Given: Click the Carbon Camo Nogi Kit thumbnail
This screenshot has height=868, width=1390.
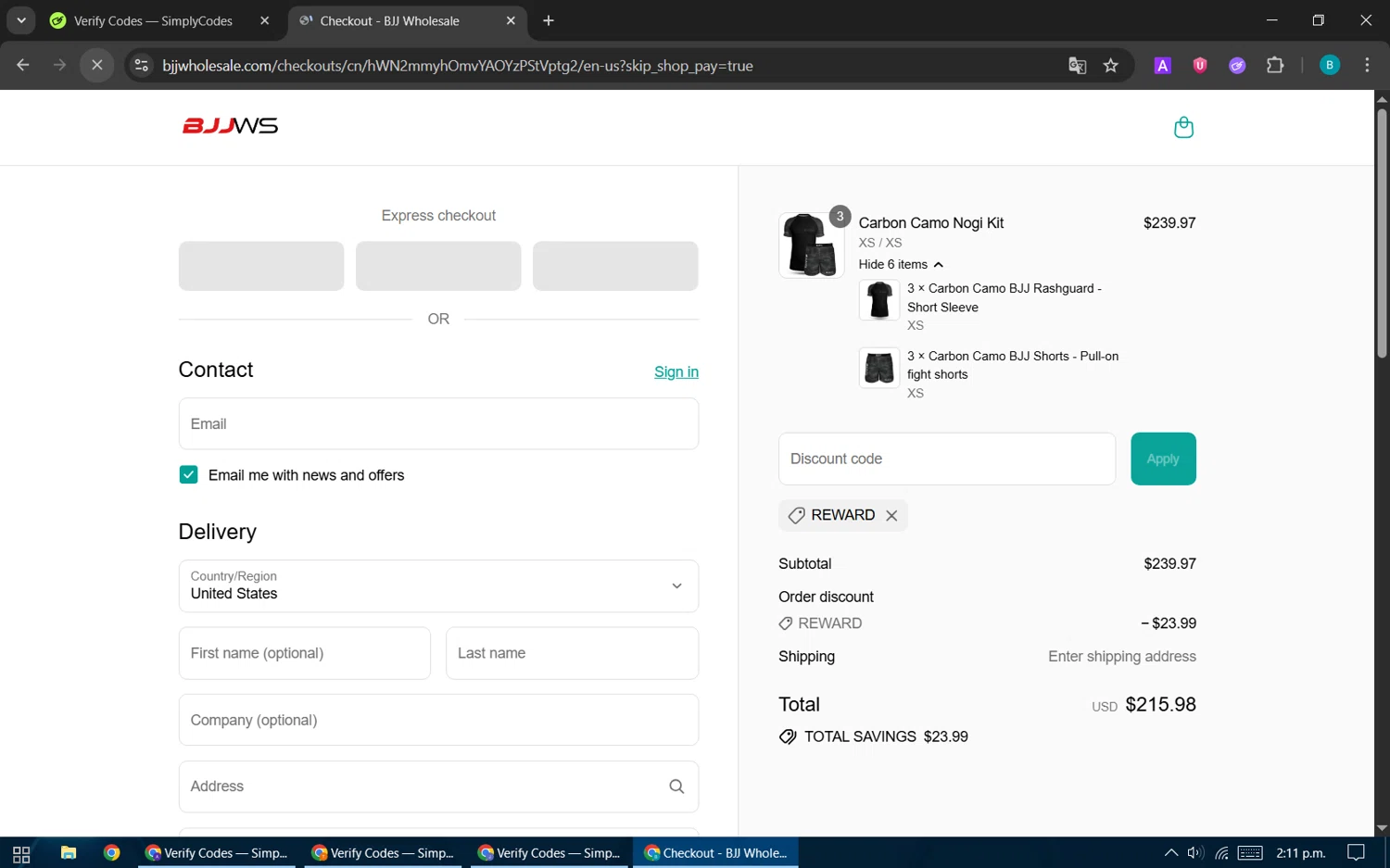Looking at the screenshot, I should point(811,245).
